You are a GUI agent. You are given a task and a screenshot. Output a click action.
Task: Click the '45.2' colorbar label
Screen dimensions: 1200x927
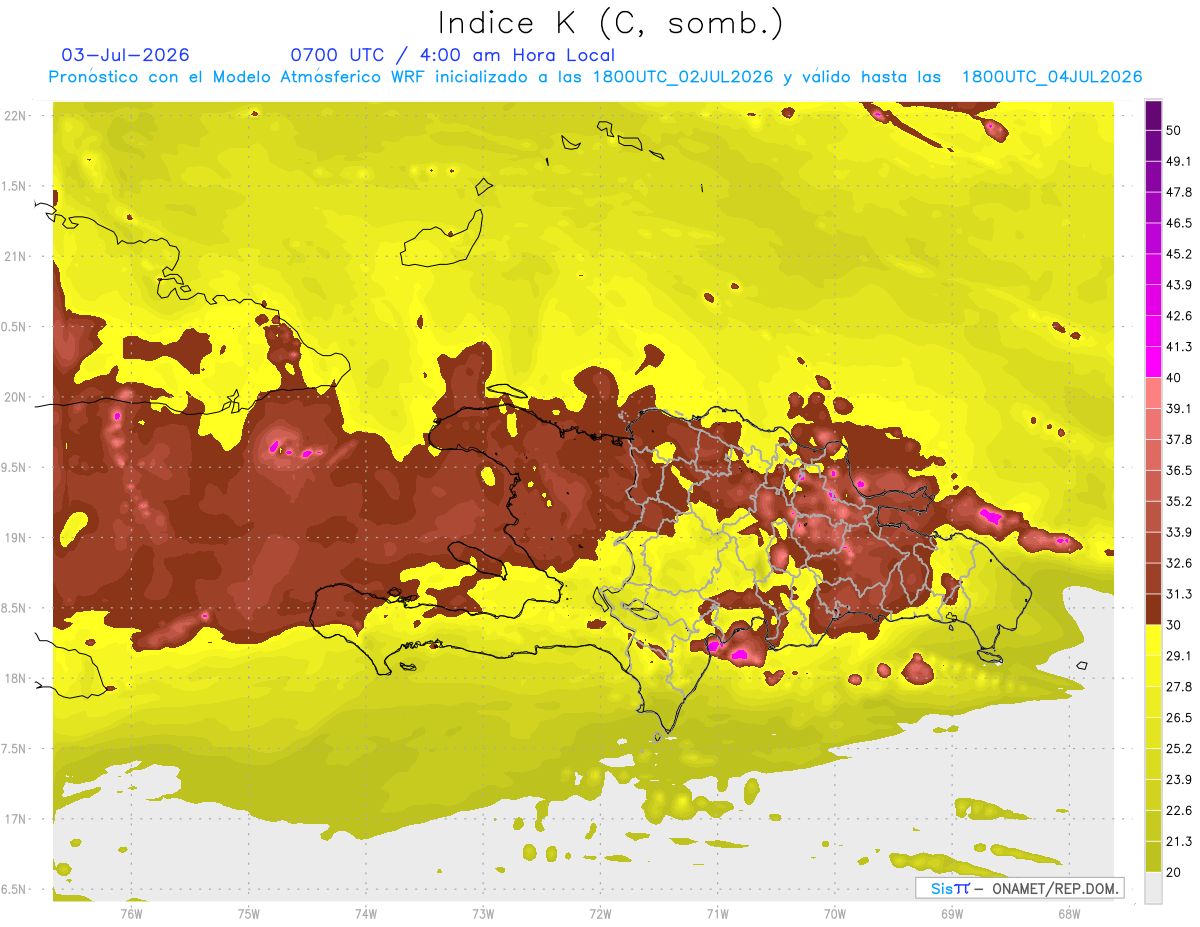coord(1179,254)
